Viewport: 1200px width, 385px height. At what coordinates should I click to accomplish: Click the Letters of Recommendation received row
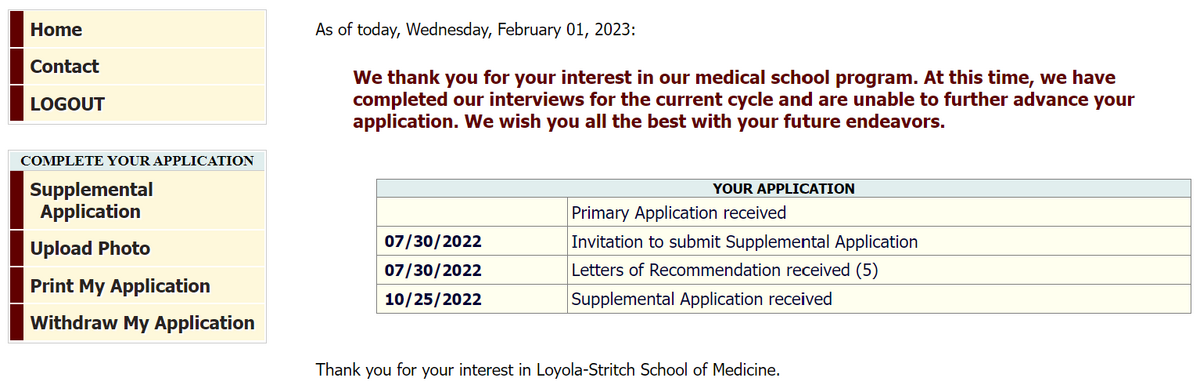click(x=784, y=270)
